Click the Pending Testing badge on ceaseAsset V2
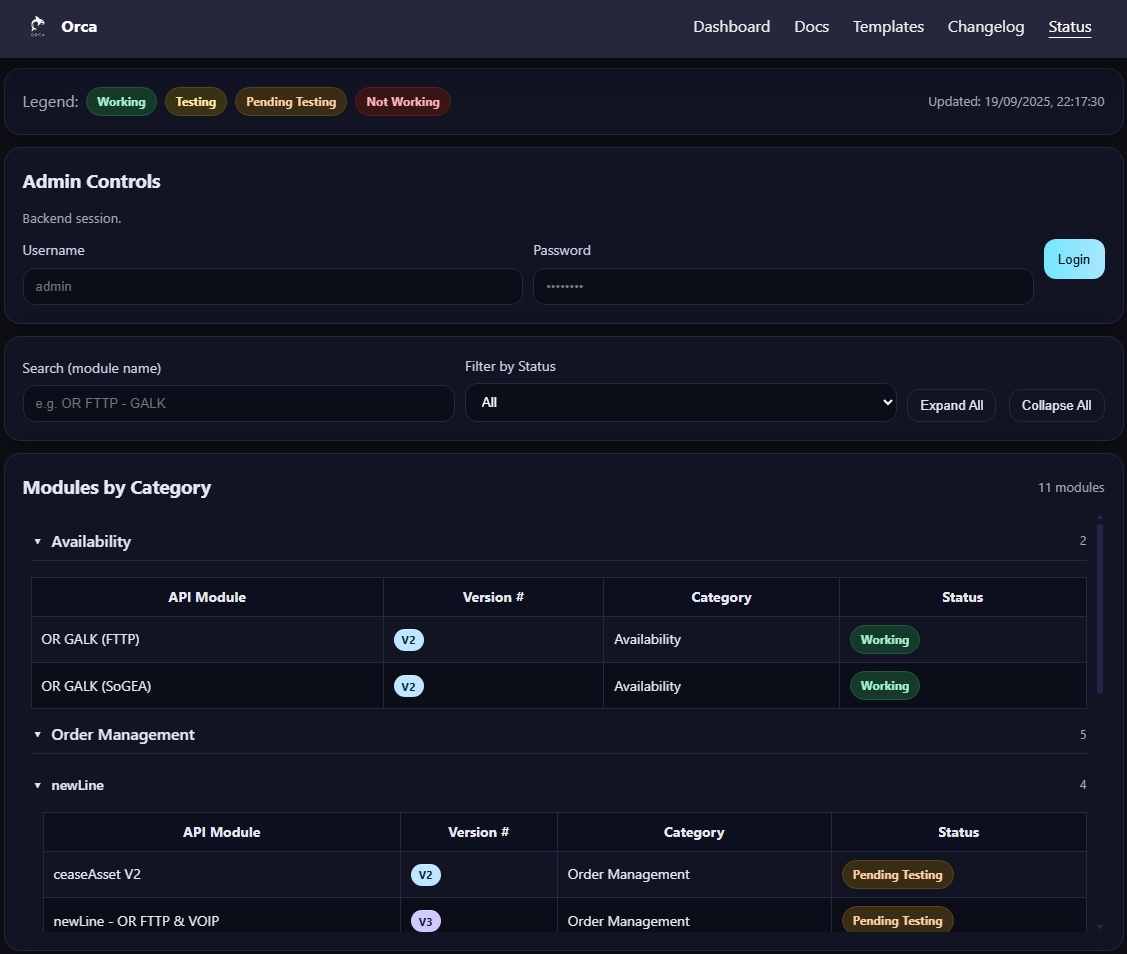1127x954 pixels. coord(897,873)
